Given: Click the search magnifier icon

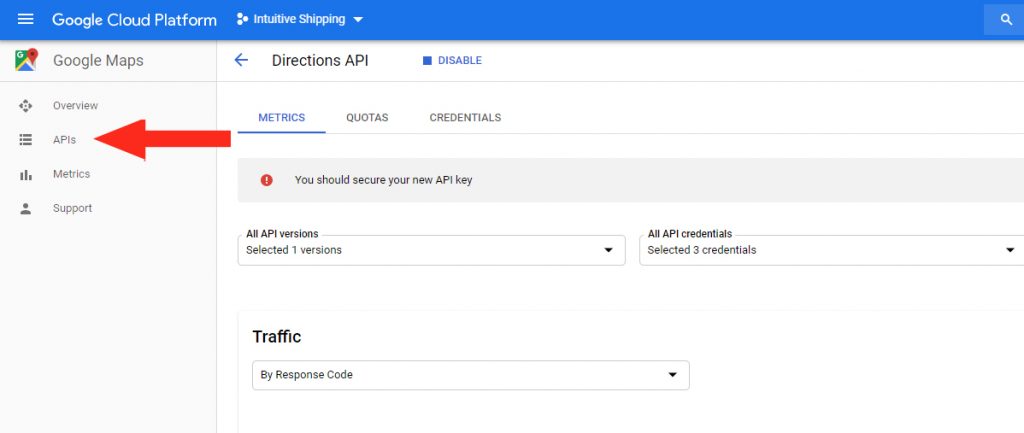Looking at the screenshot, I should pyautogui.click(x=1006, y=20).
